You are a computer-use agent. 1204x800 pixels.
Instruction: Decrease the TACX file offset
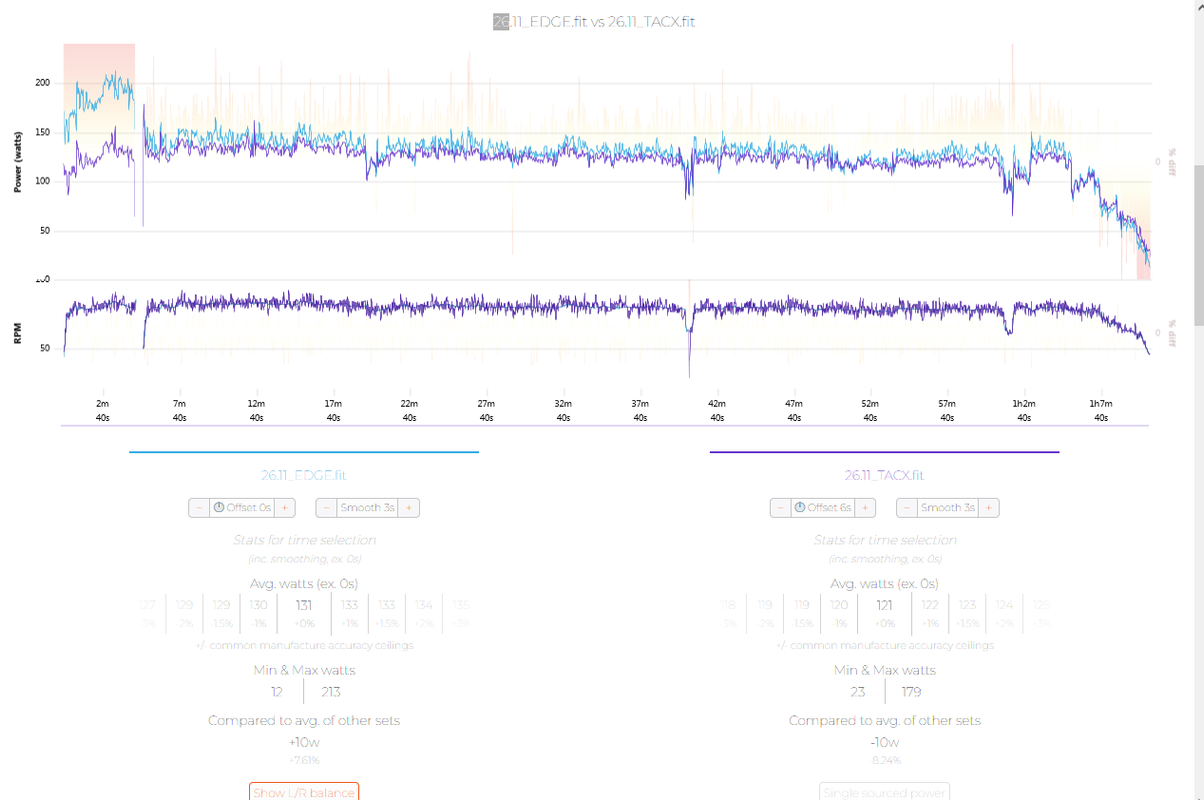coord(781,508)
